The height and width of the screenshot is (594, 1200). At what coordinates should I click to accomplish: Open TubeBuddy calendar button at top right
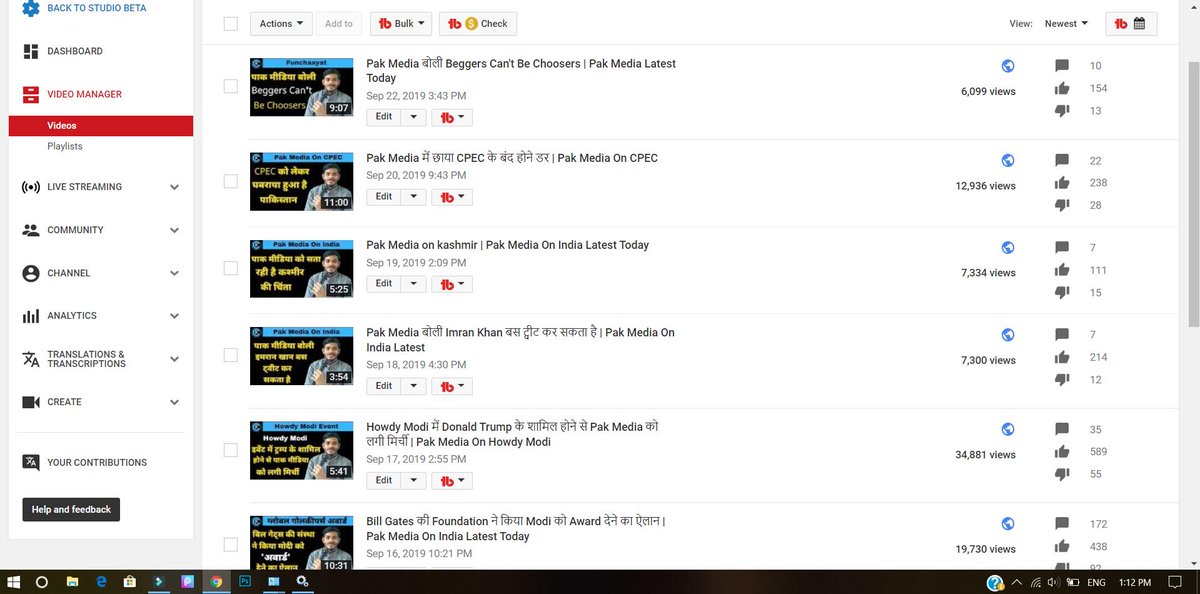click(x=1131, y=24)
